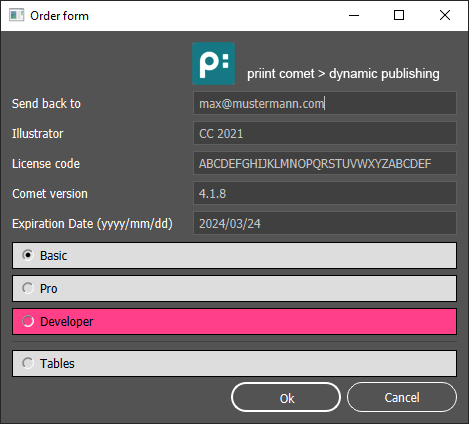This screenshot has width=469, height=424.
Task: Click the Comet version field
Action: coord(325,193)
